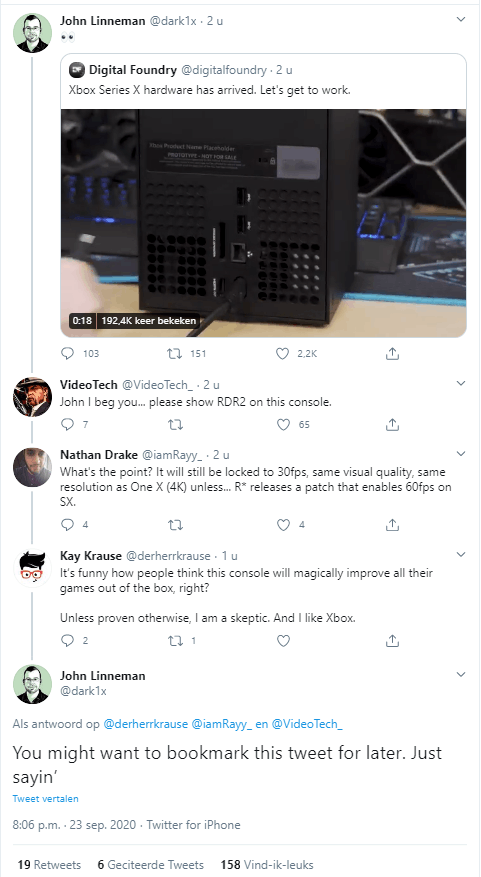Viewport: 481px width, 877px height.
Task: View the 19 Retweets list
Action: pyautogui.click(x=49, y=865)
